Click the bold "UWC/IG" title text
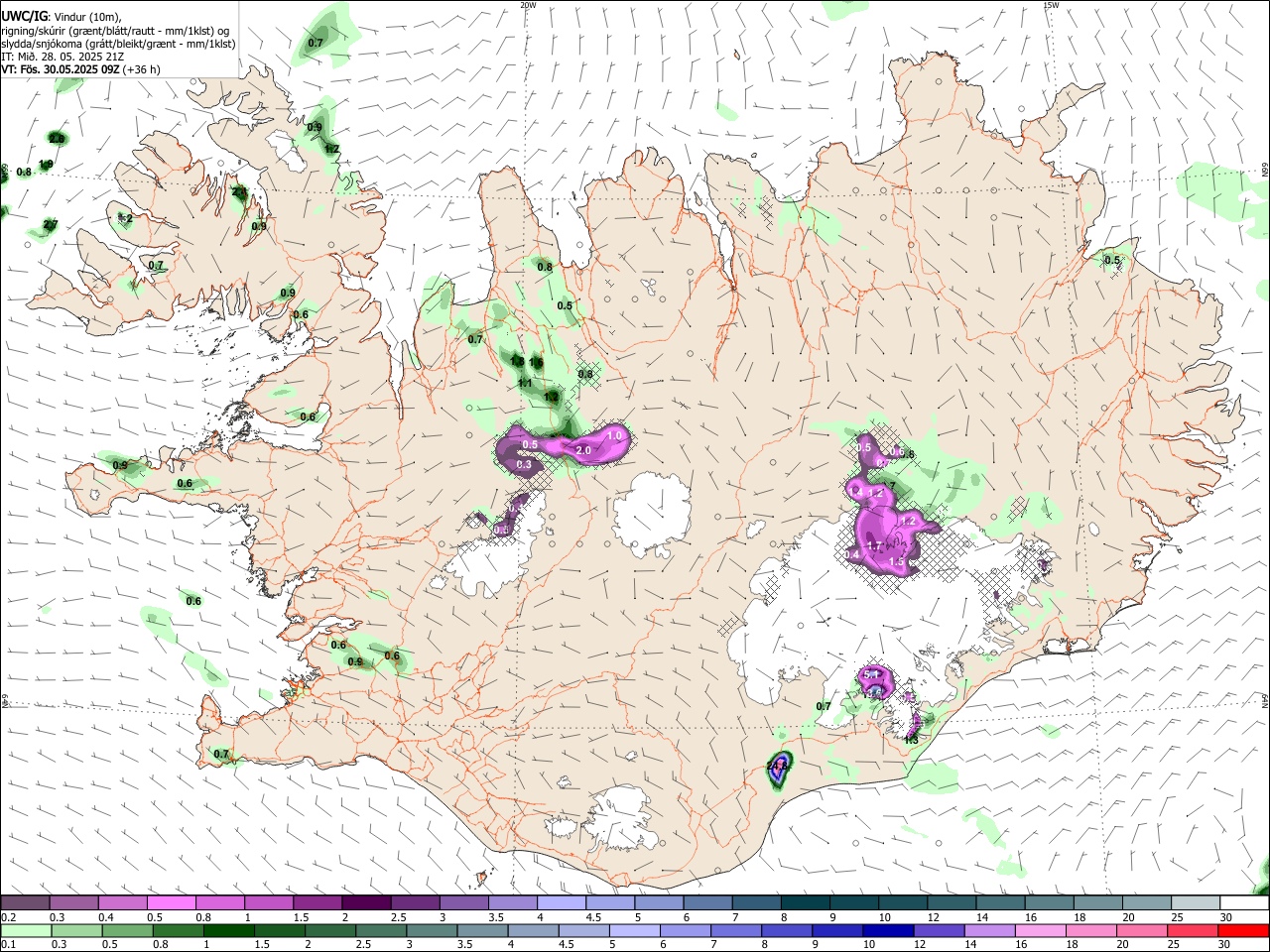This screenshot has height=952, width=1270. (24, 17)
